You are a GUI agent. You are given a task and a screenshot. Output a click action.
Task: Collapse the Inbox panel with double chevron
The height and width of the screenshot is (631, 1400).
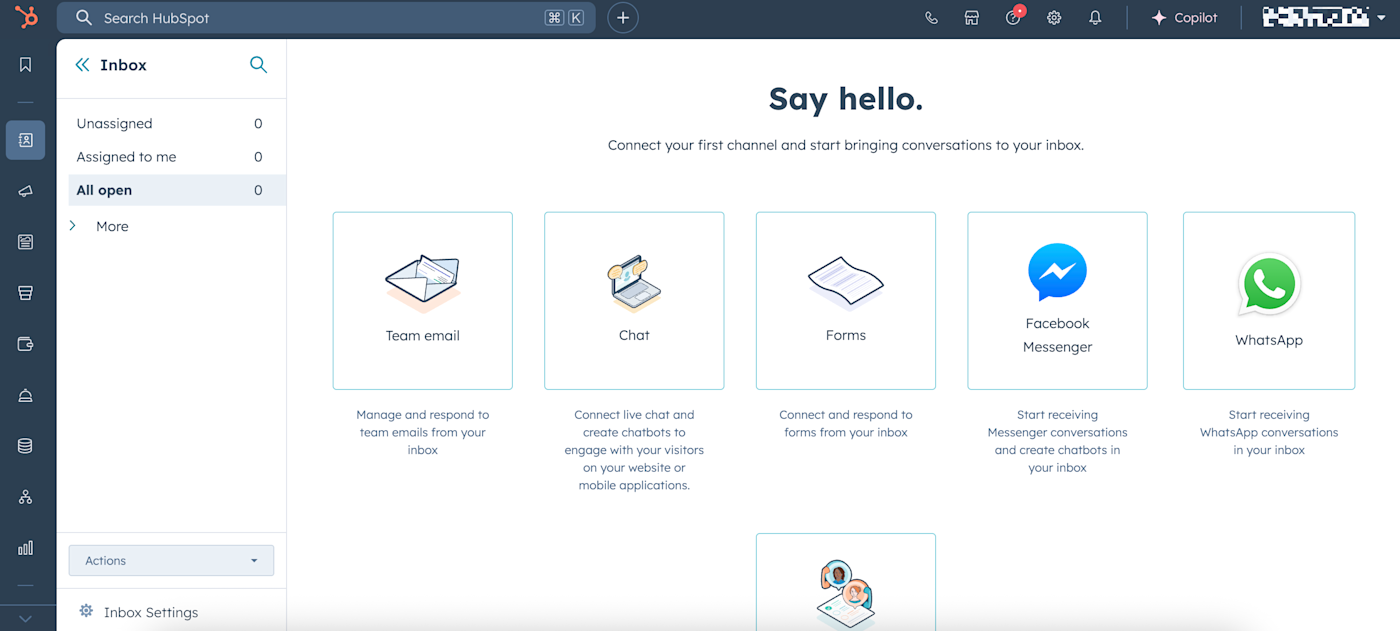[83, 65]
